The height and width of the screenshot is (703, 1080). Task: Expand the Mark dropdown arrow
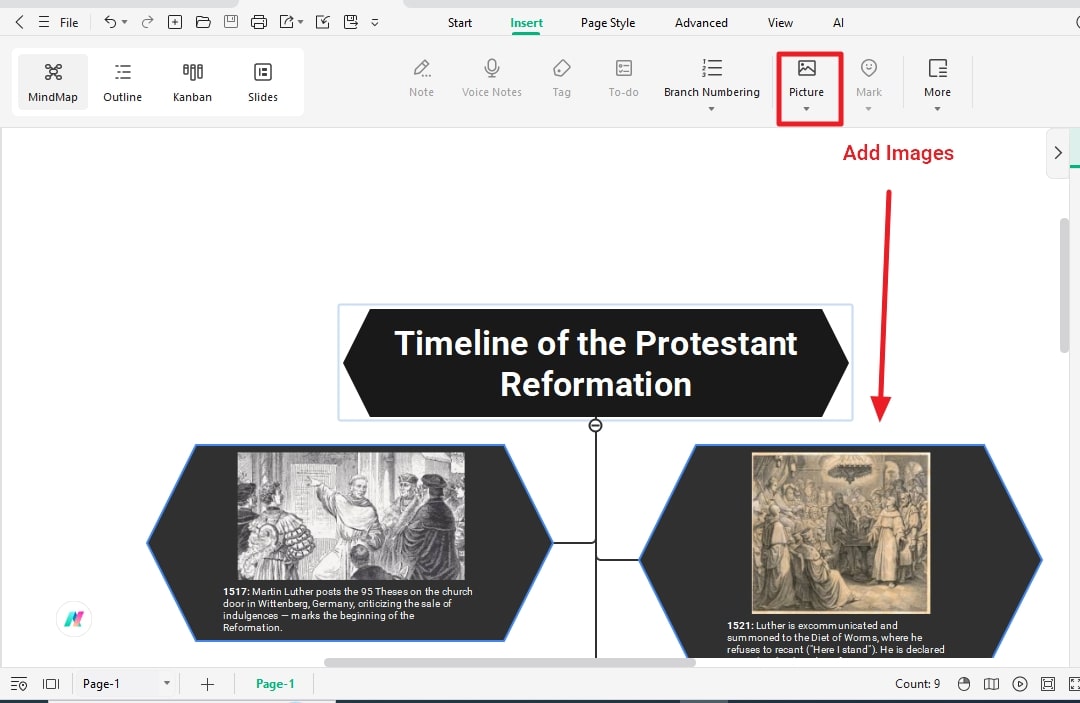[x=869, y=109]
